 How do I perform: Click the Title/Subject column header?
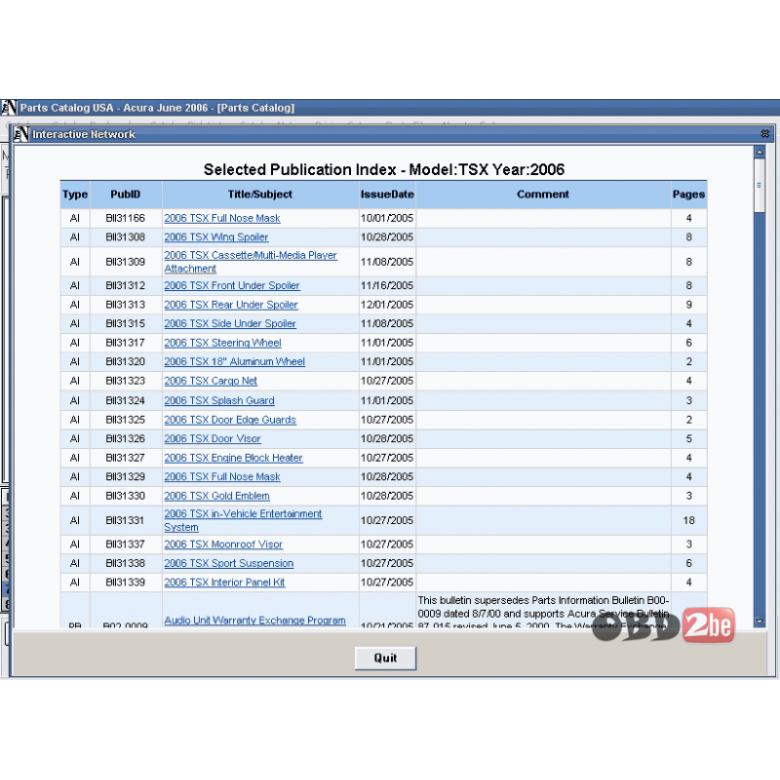[260, 195]
